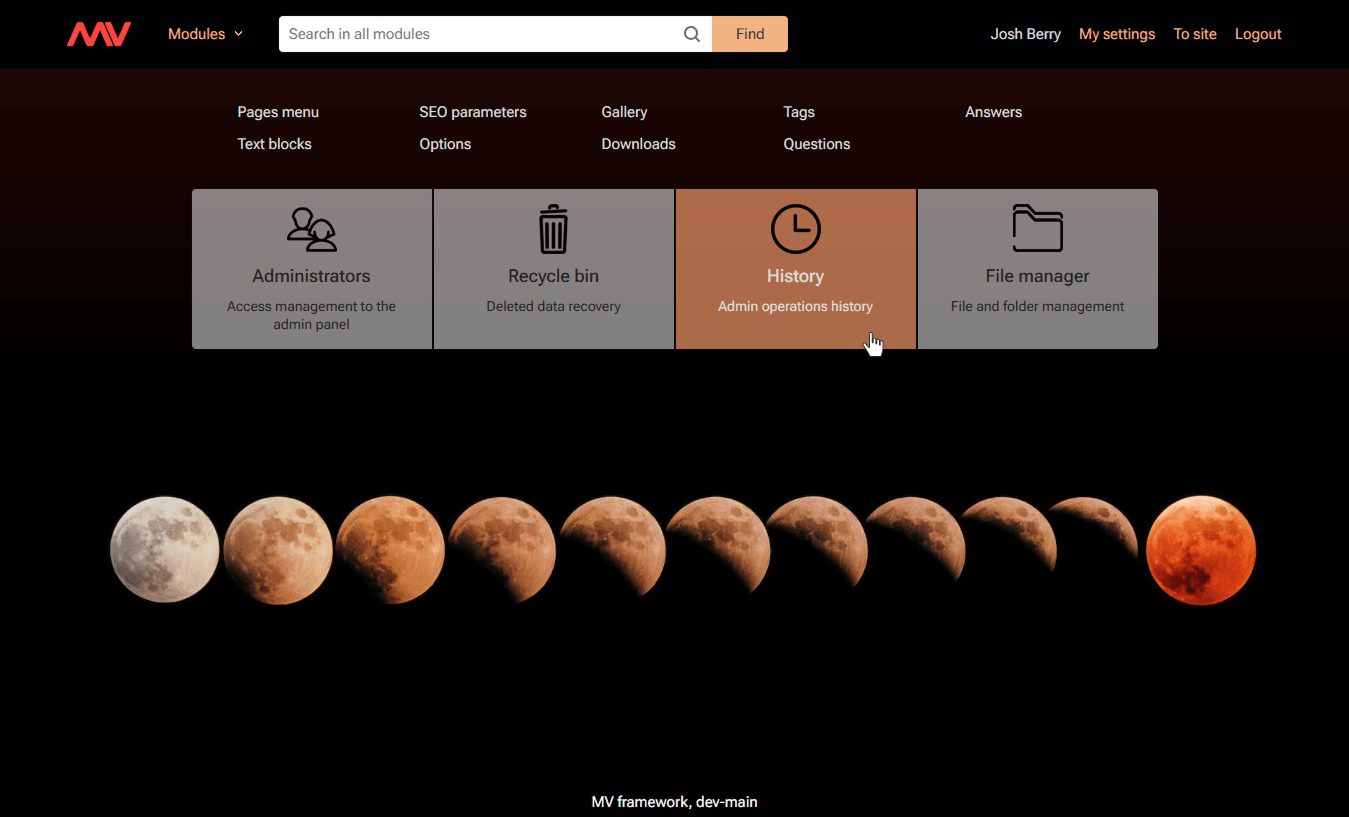Viewport: 1349px width, 817px height.
Task: Click the magnifying glass search icon
Action: (691, 34)
